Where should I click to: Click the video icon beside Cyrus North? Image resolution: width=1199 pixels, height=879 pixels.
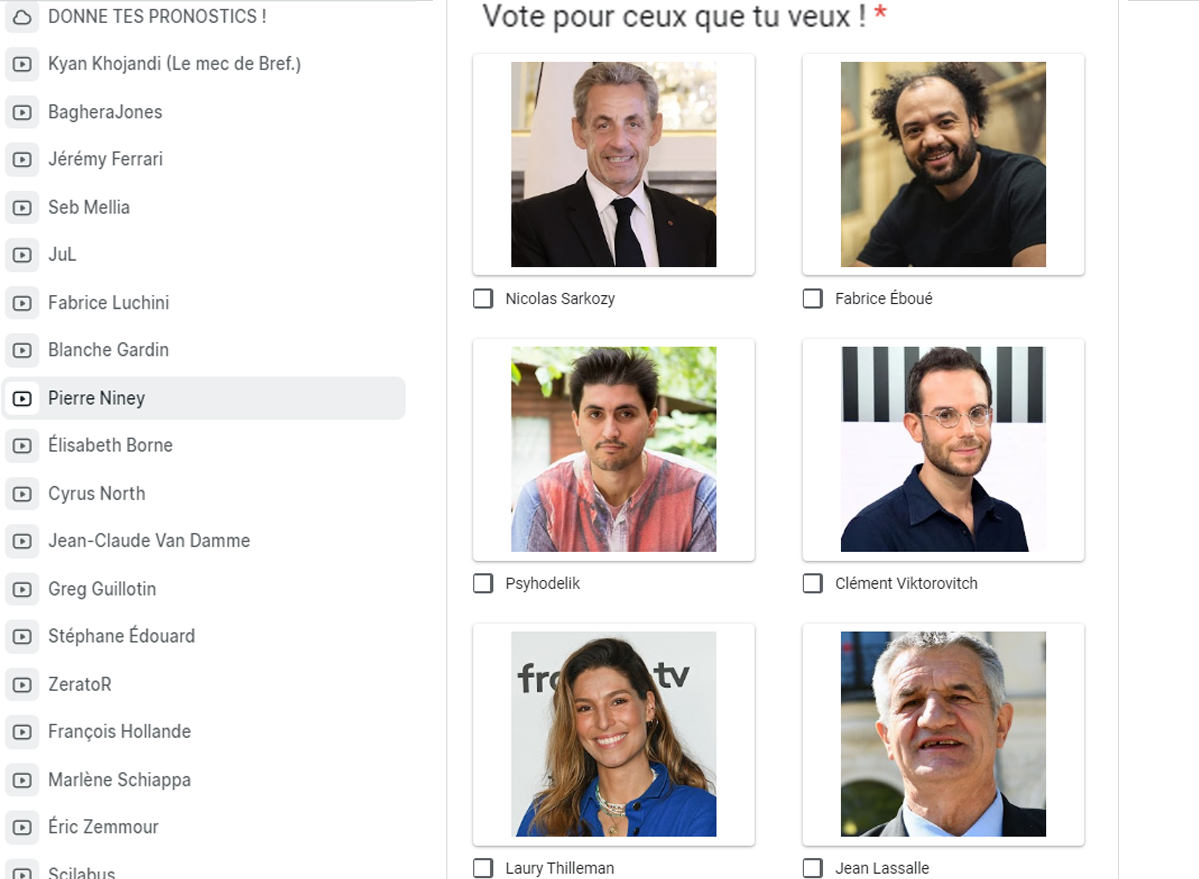(22, 494)
